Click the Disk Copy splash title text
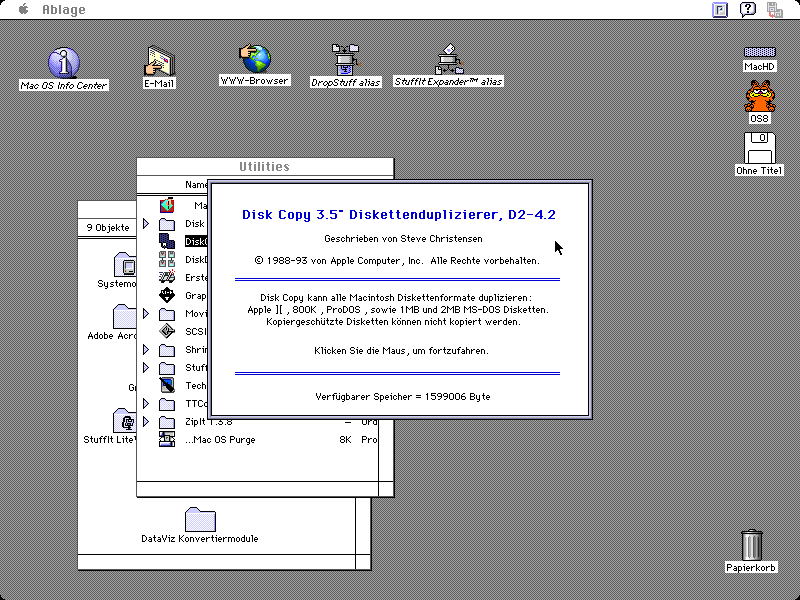 pos(398,214)
